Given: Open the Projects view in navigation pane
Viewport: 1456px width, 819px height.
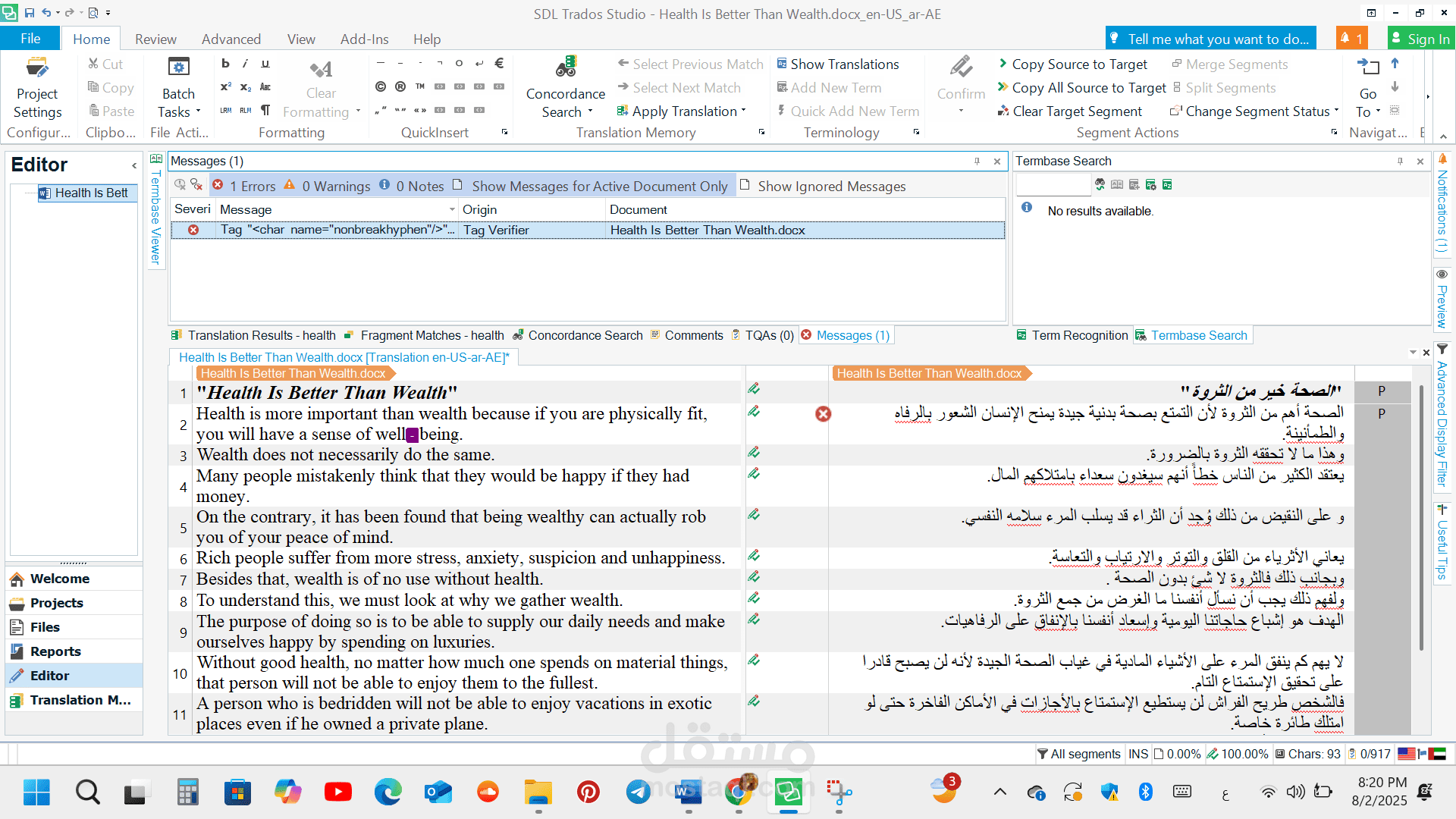Looking at the screenshot, I should 74,603.
